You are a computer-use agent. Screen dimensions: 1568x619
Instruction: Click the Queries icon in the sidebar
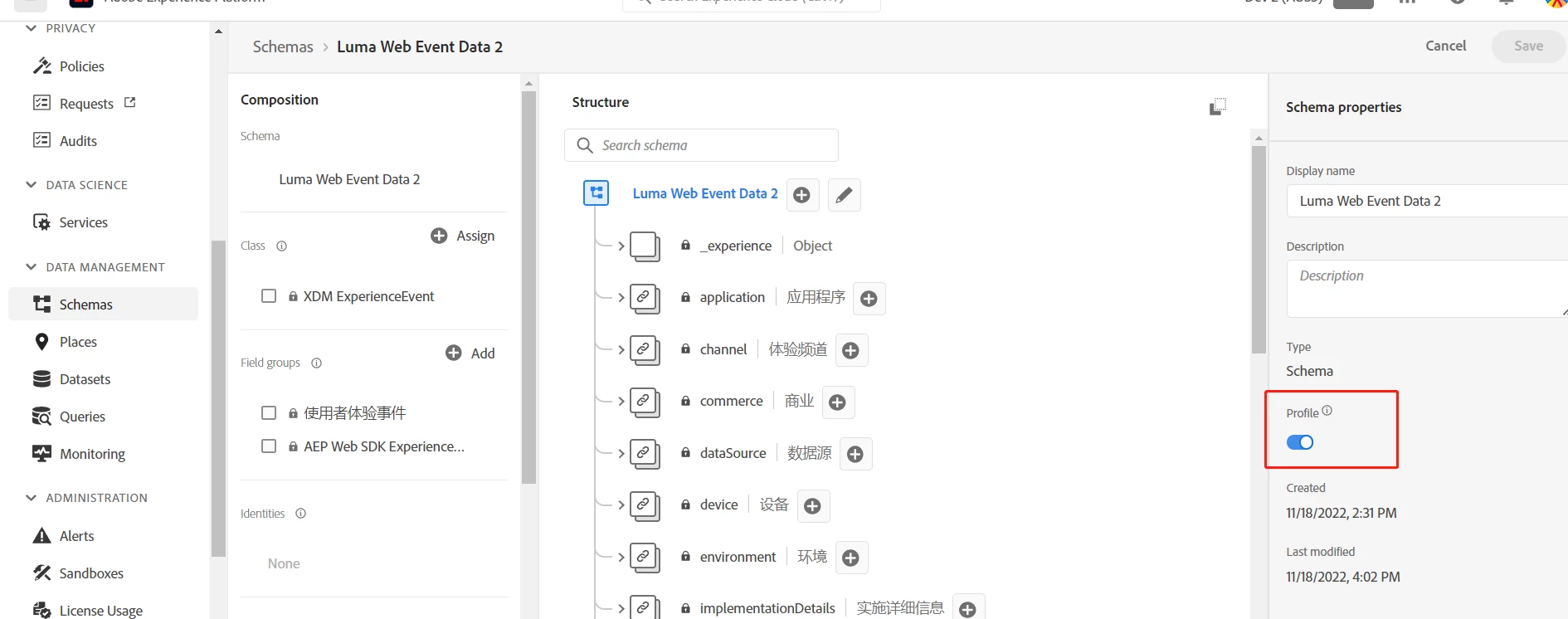[41, 417]
